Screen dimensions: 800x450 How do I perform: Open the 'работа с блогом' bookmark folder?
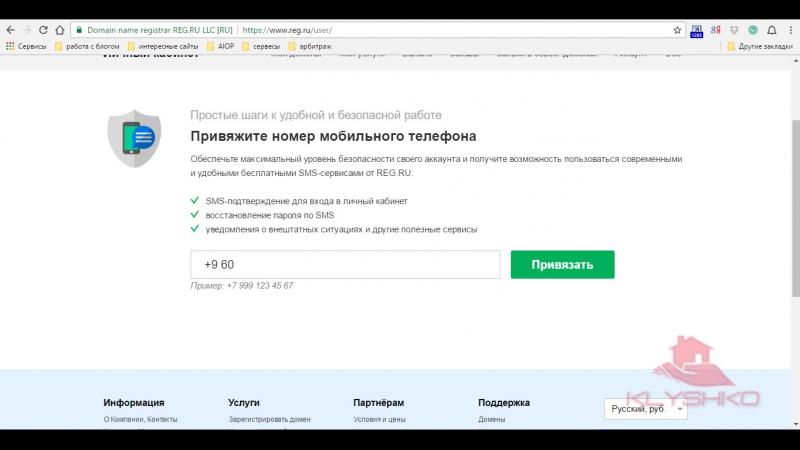pyautogui.click(x=87, y=46)
